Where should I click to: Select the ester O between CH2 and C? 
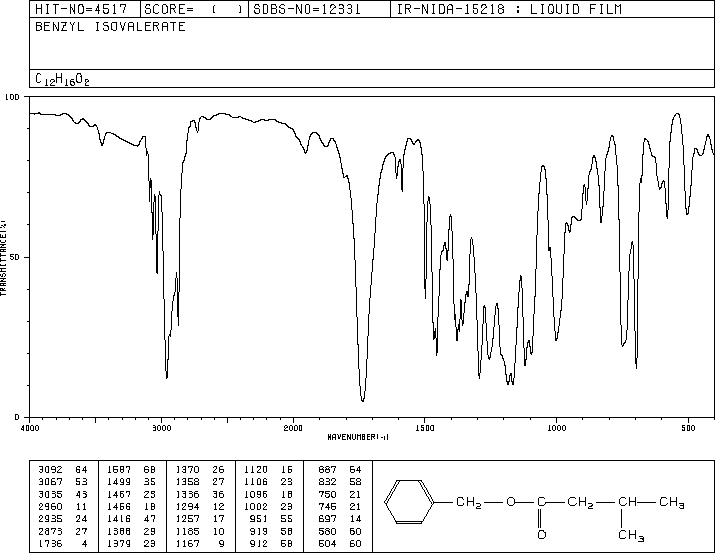[x=511, y=502]
